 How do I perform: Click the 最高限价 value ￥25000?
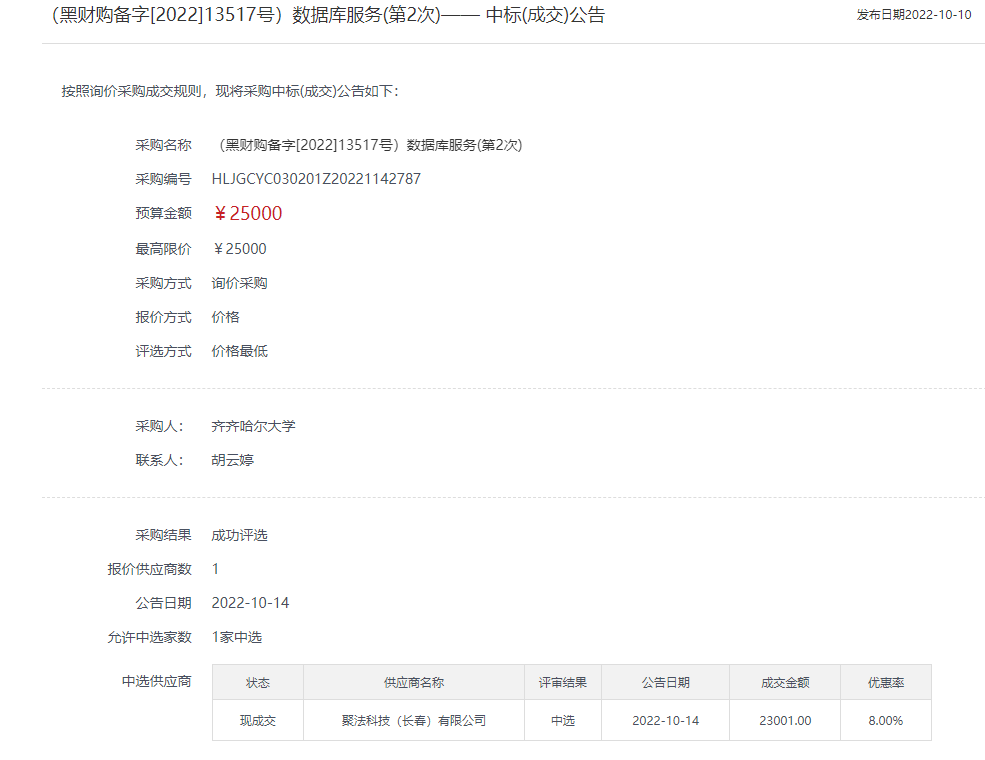click(239, 249)
